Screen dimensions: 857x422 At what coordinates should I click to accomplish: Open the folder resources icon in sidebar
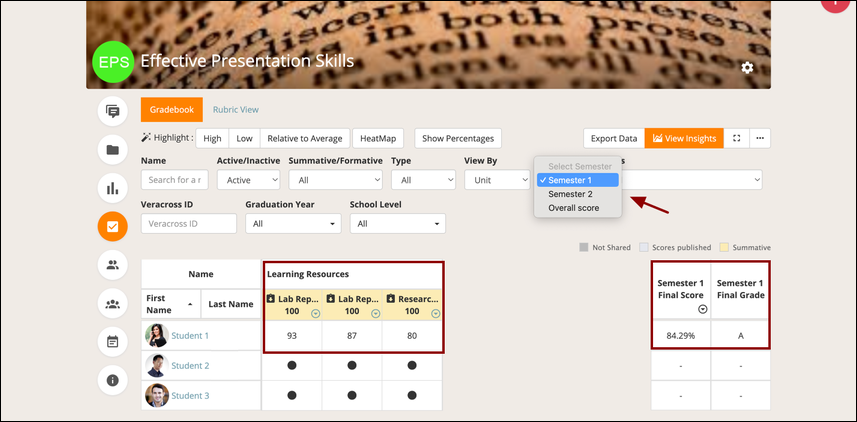pos(113,150)
